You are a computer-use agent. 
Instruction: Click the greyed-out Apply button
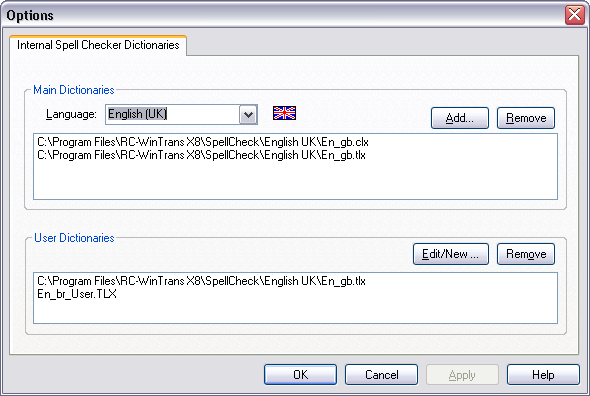click(462, 375)
